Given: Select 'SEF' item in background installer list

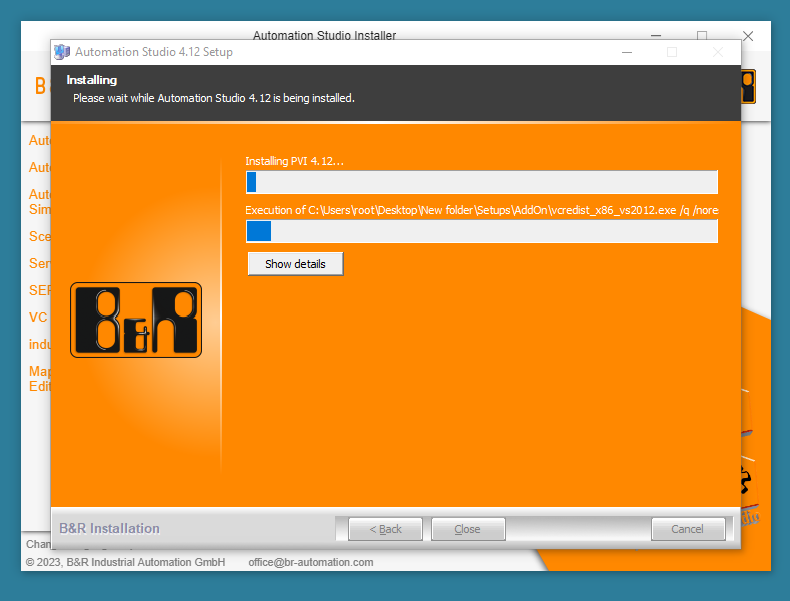Looking at the screenshot, I should [39, 290].
